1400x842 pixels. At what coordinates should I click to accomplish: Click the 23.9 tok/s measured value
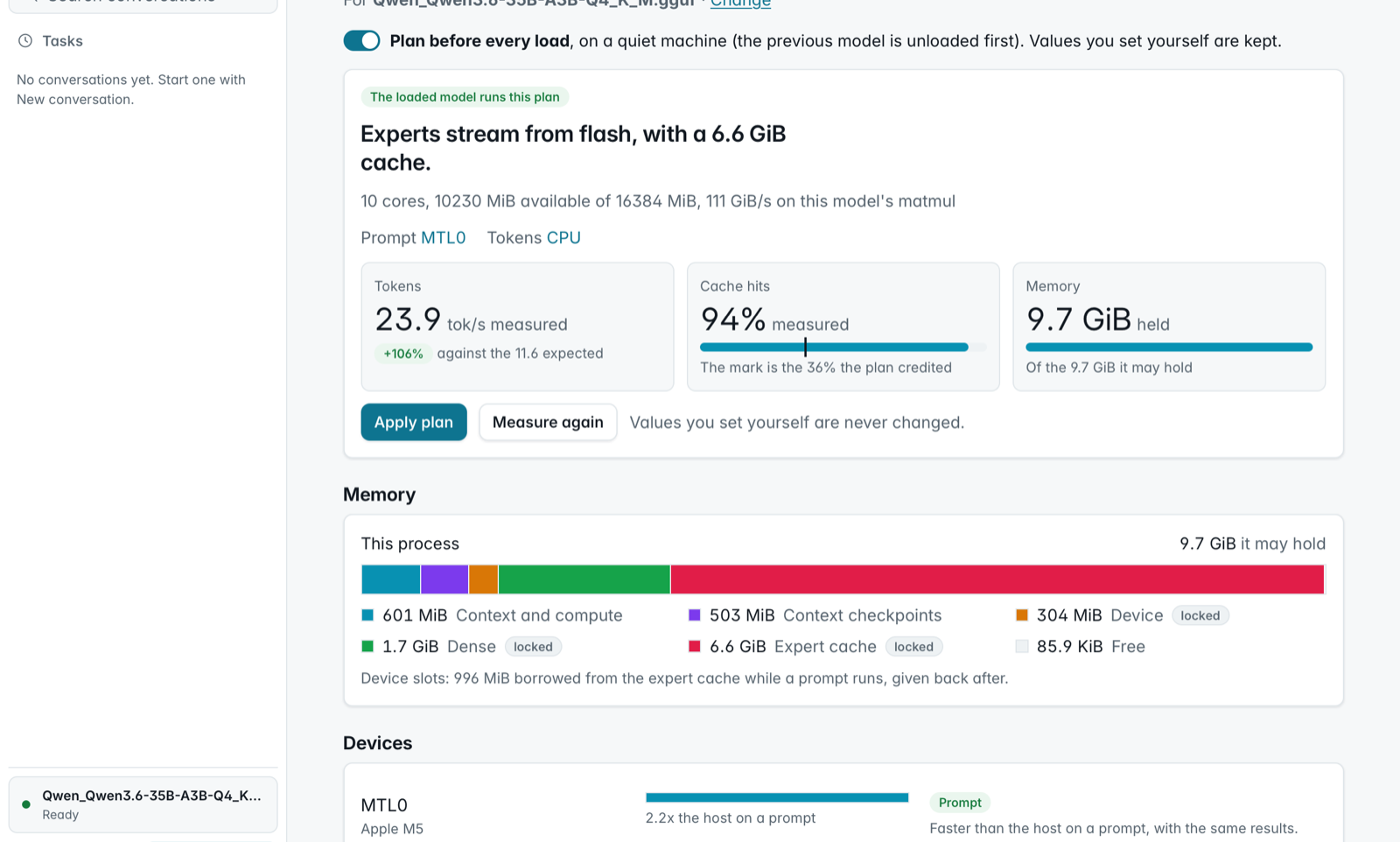point(471,320)
